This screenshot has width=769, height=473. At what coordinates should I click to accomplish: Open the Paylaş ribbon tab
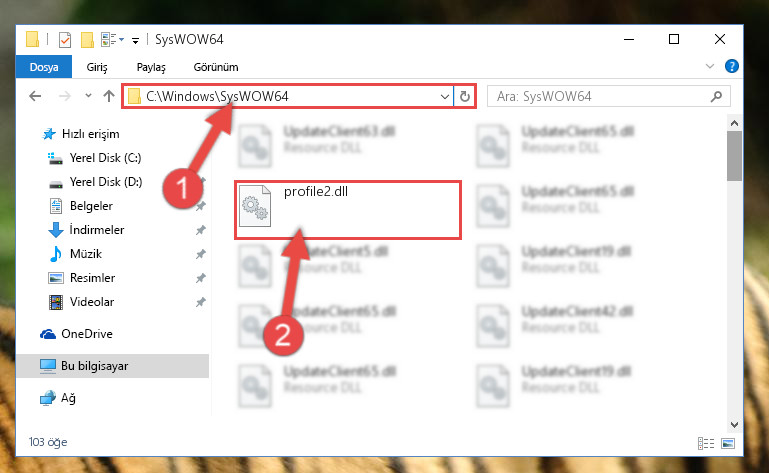(x=151, y=67)
